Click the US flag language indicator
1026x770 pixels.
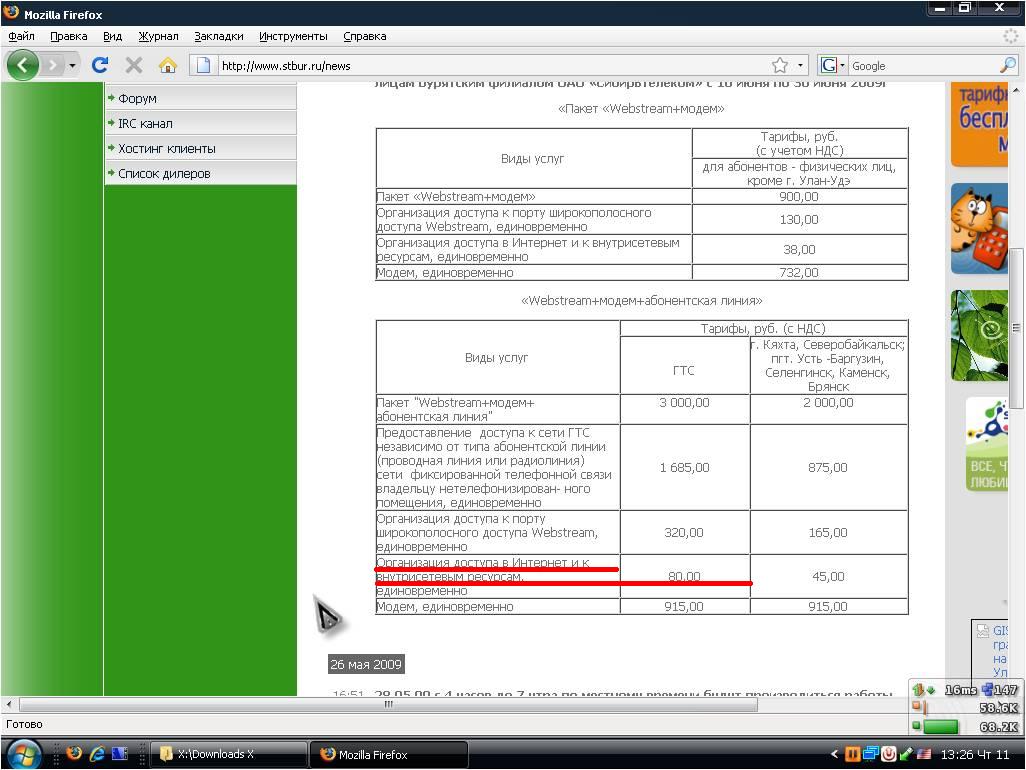924,754
